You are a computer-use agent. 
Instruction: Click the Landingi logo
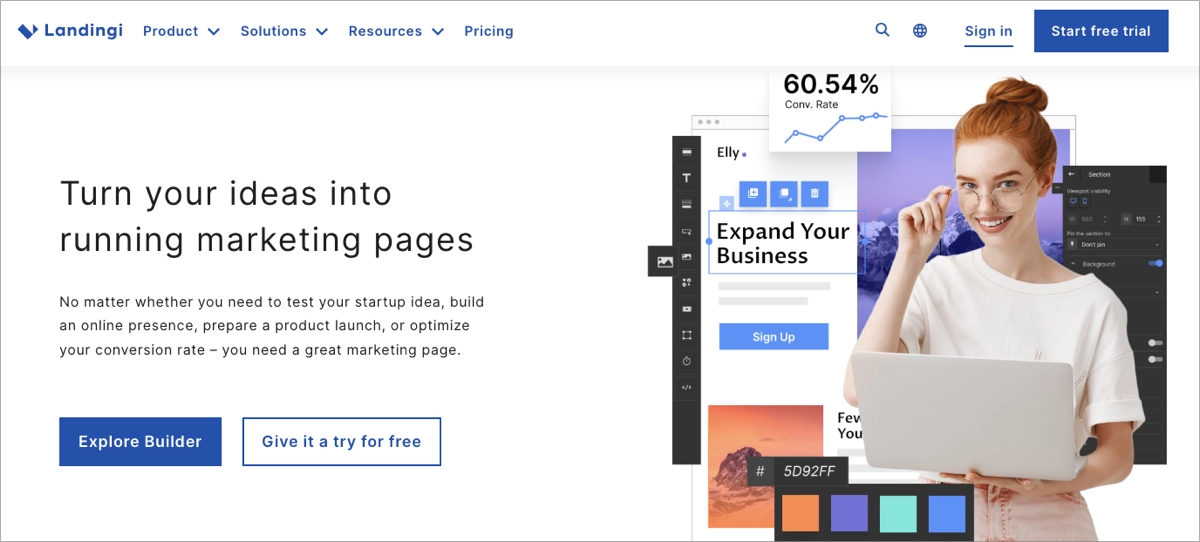coord(70,31)
